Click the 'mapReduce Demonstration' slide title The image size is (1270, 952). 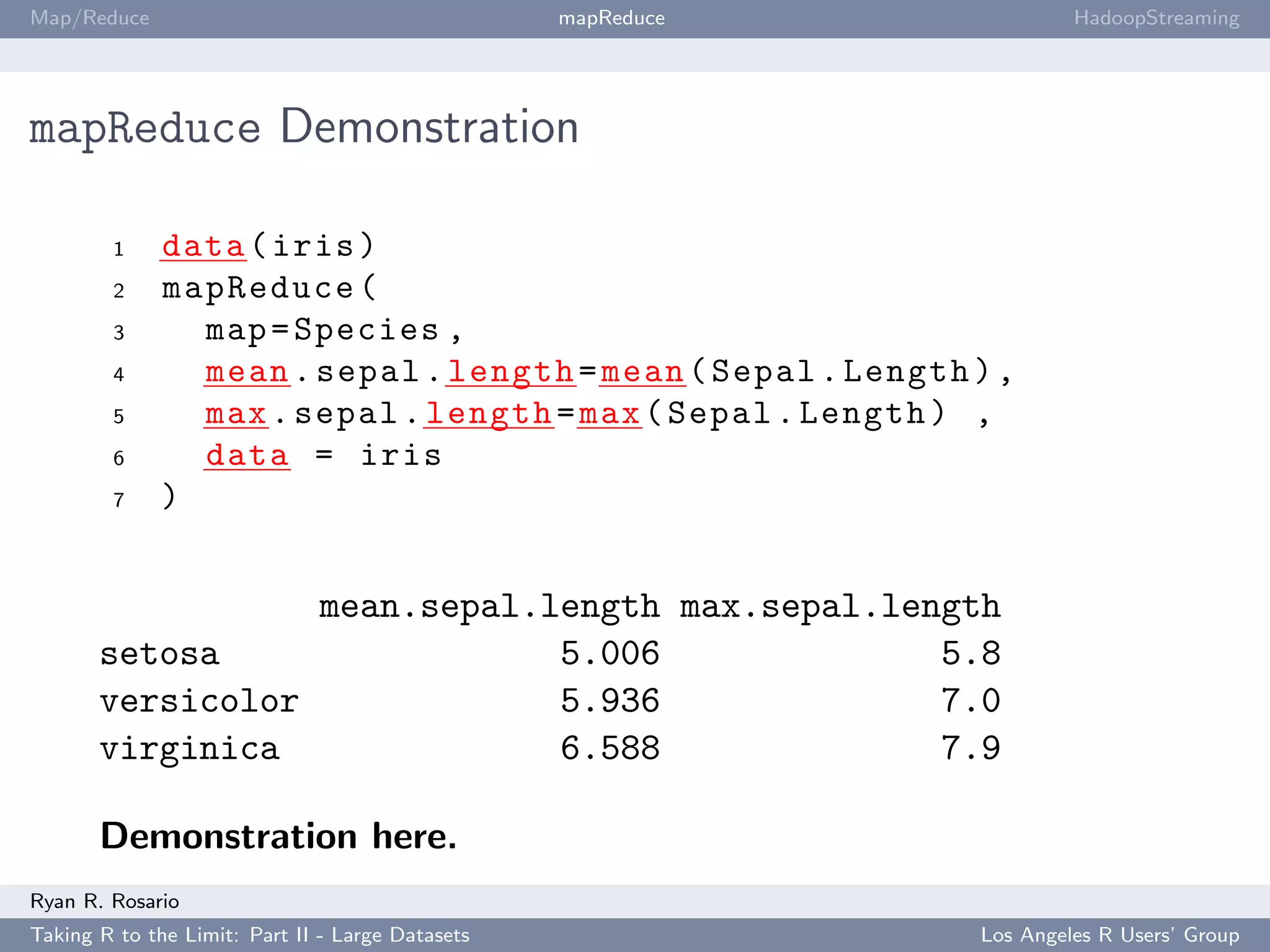click(x=304, y=127)
